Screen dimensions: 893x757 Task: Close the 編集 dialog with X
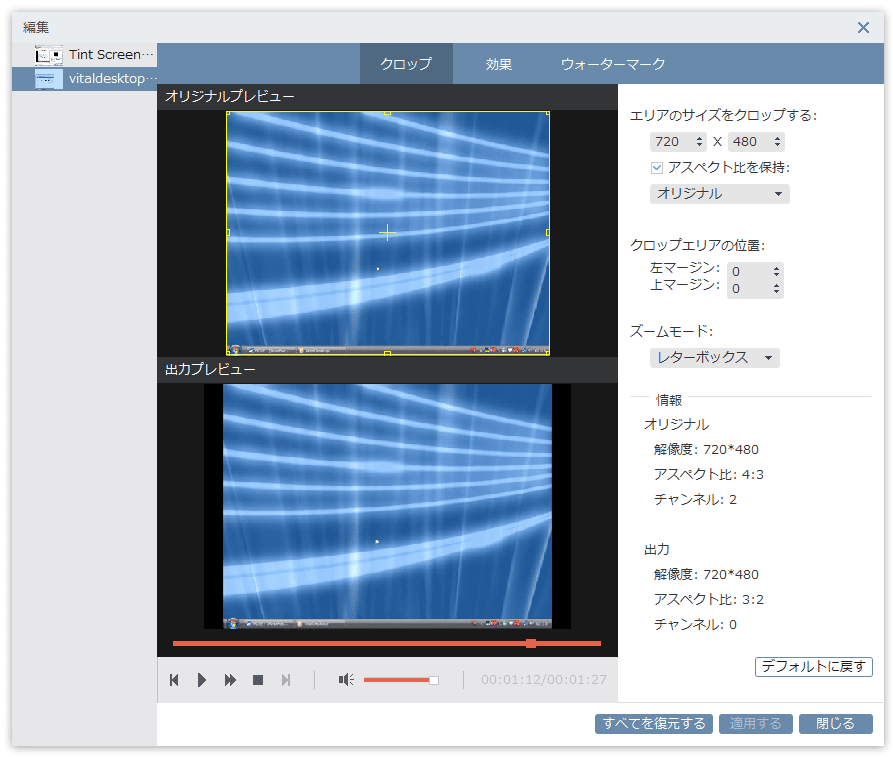(x=863, y=27)
